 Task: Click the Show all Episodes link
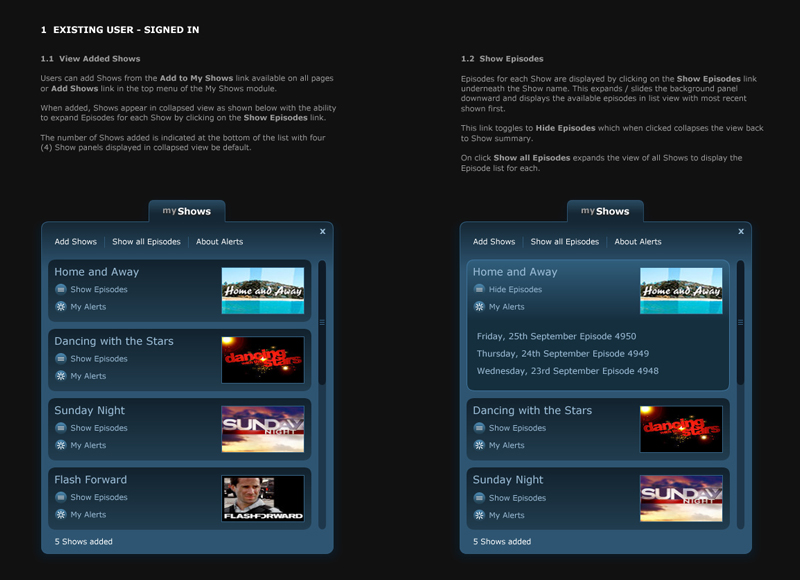pos(148,241)
